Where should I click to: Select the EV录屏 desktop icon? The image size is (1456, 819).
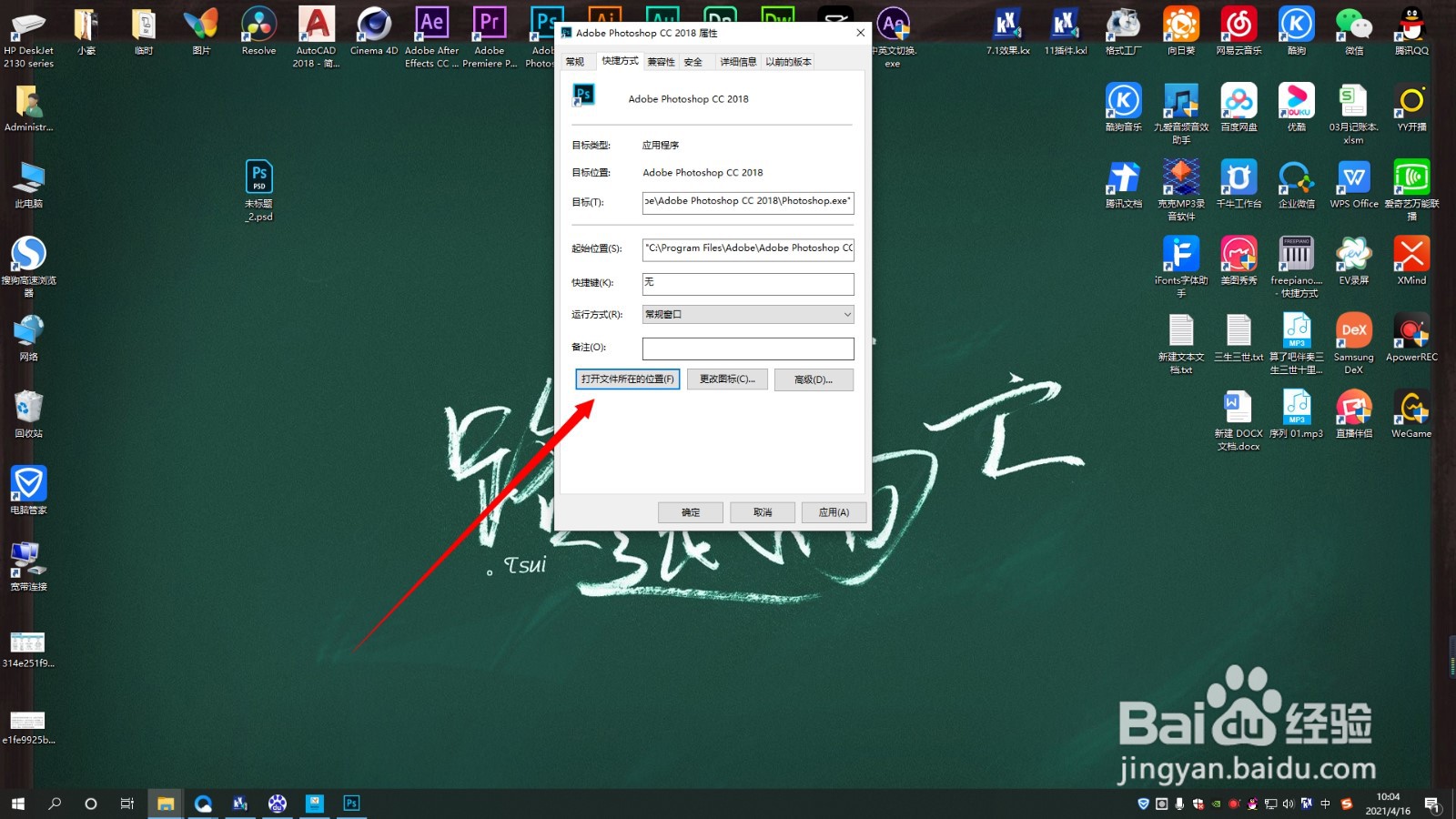tap(1354, 262)
